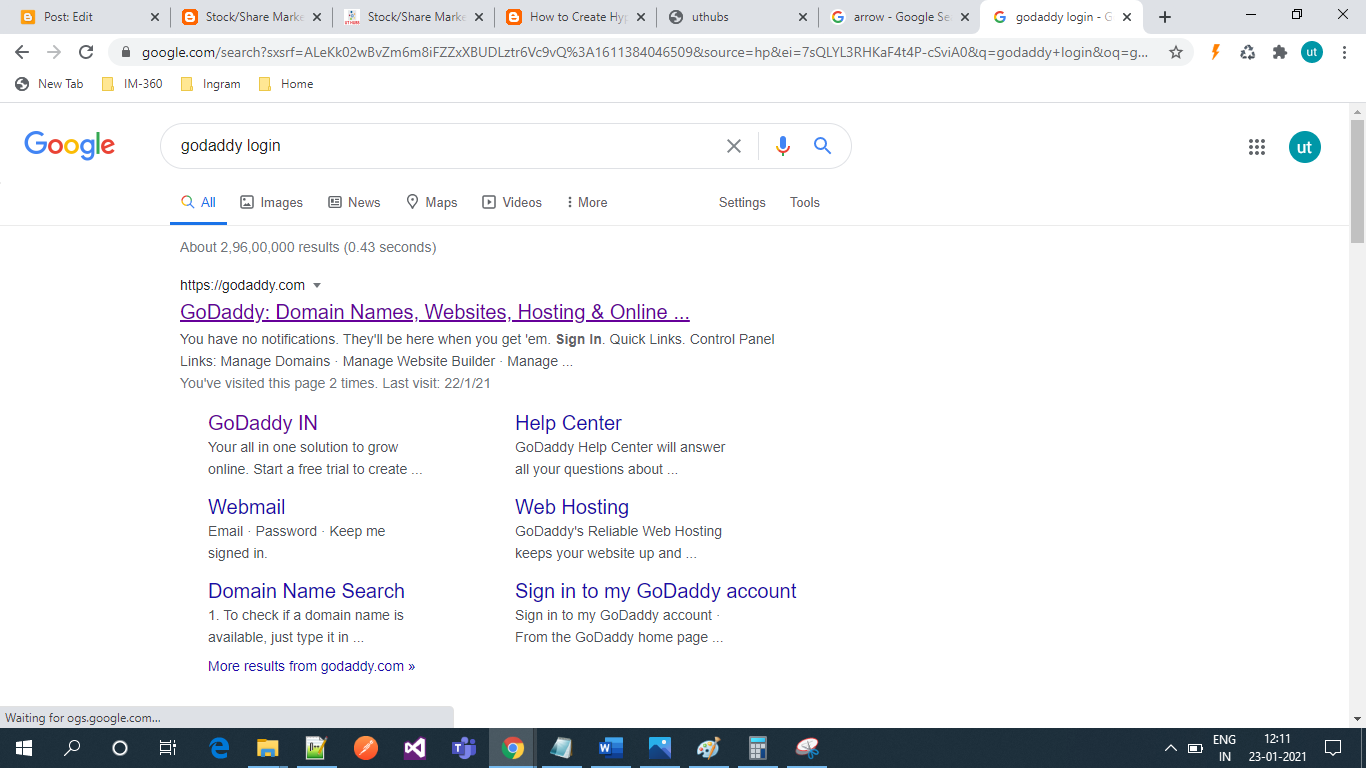Clear the search box with the X
Screen dimensions: 1366x768
coord(734,146)
